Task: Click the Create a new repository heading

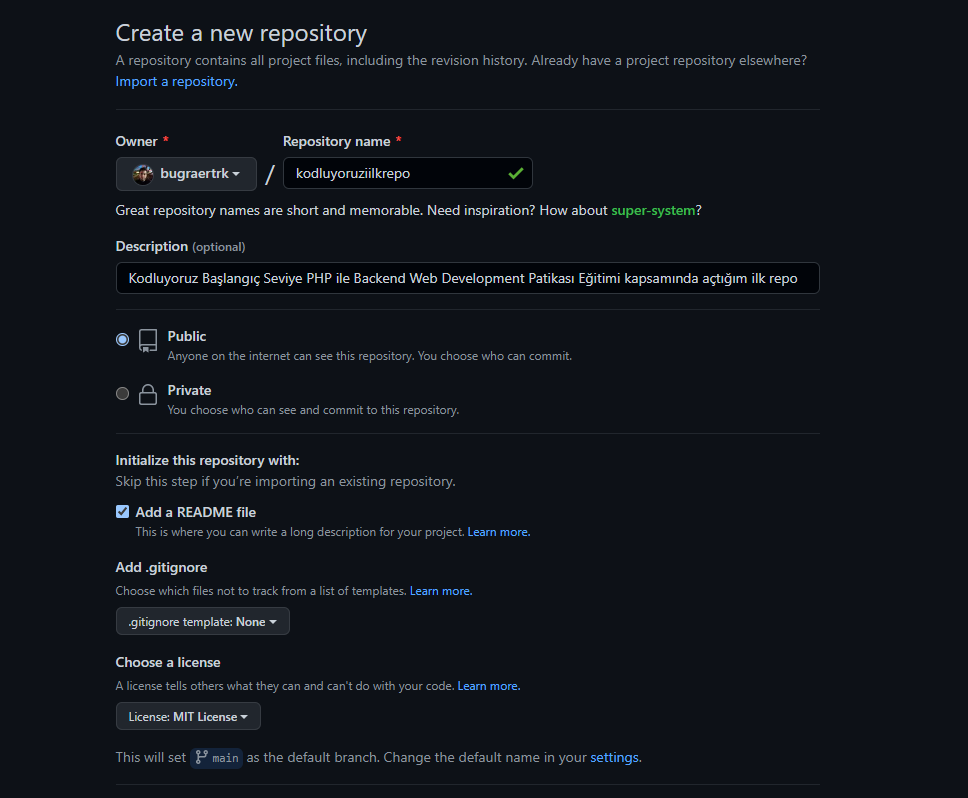Action: (x=241, y=33)
